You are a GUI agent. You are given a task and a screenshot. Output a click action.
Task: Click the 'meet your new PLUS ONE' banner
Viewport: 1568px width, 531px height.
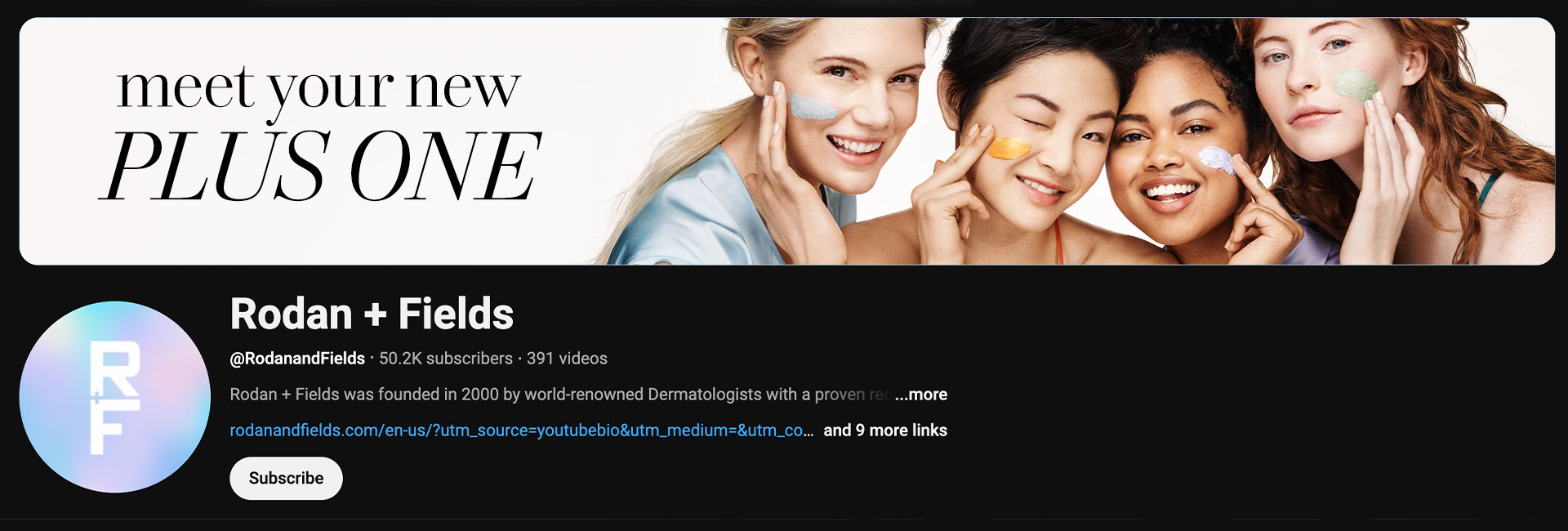point(786,141)
